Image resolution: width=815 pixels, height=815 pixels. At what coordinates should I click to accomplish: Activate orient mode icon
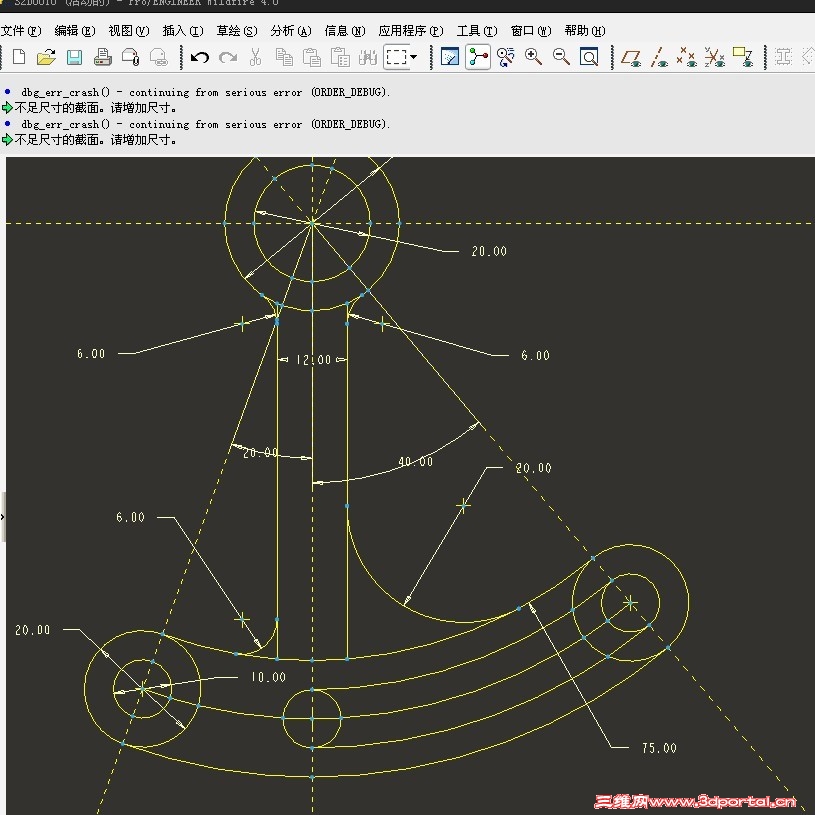tap(506, 57)
